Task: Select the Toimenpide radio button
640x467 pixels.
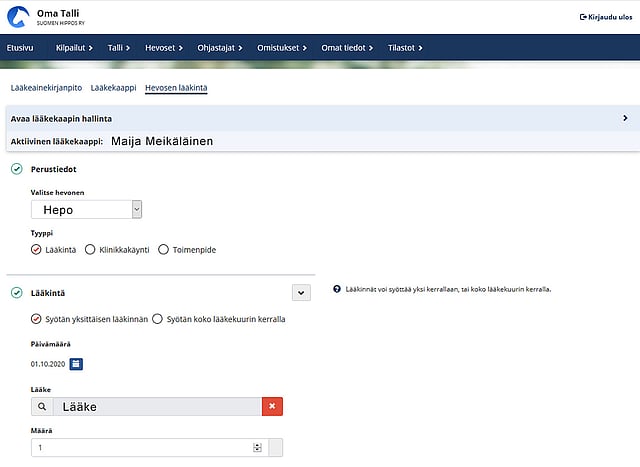Action: coord(164,249)
